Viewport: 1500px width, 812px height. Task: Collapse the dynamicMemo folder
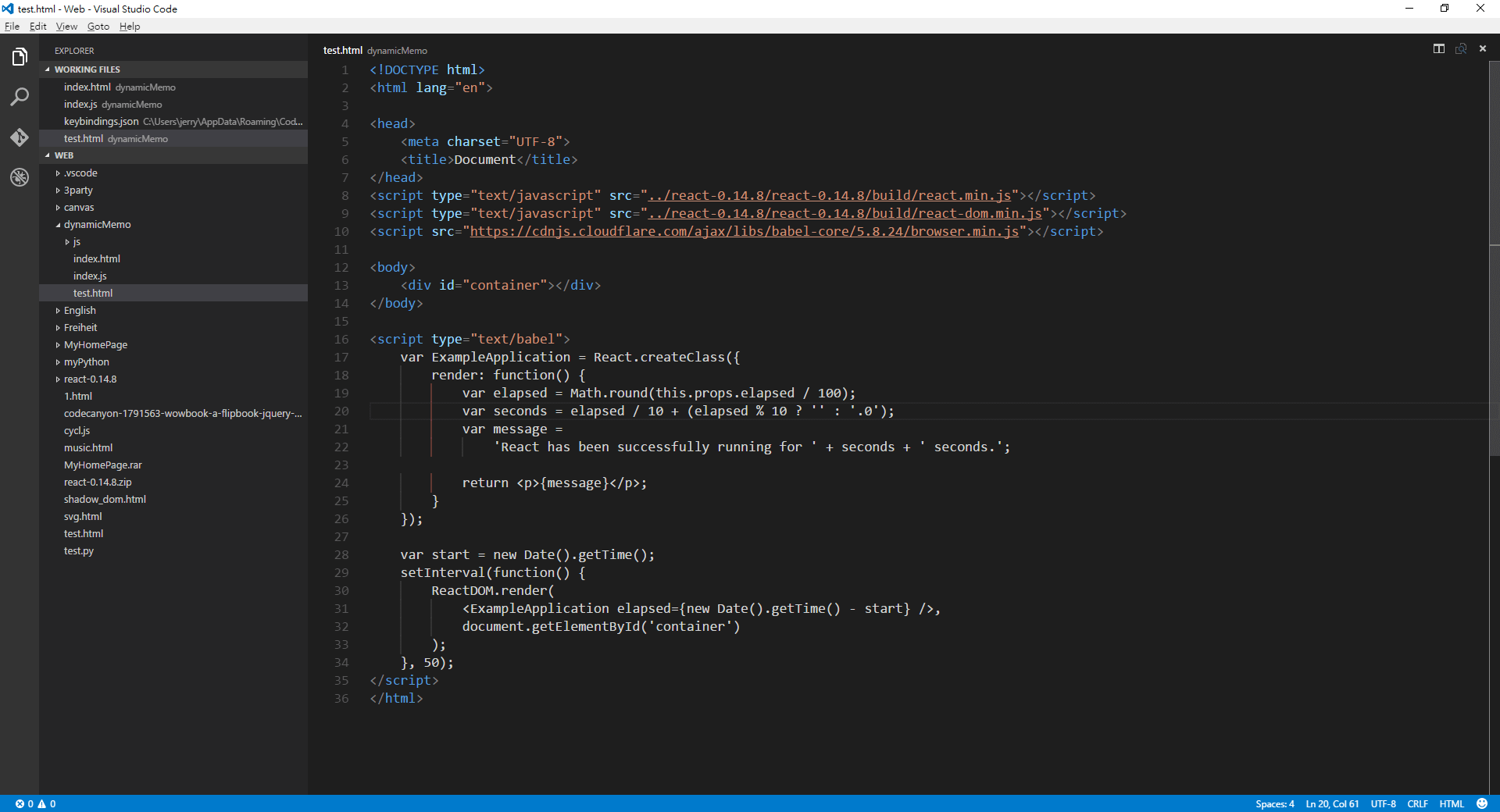[173, 224]
